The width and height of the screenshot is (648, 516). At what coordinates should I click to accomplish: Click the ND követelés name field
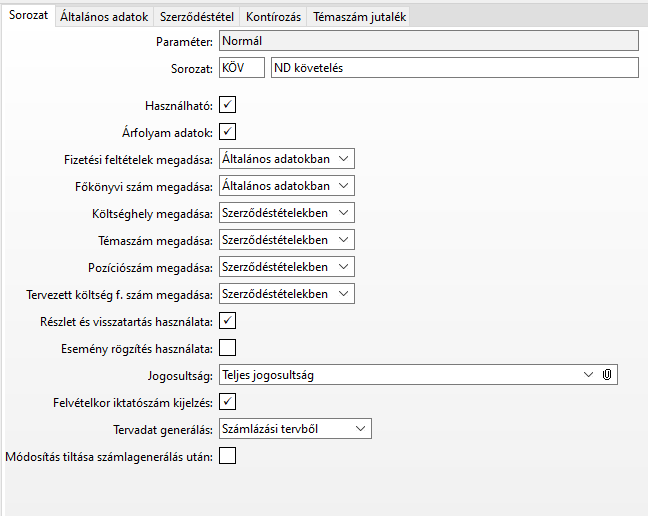[x=453, y=68]
